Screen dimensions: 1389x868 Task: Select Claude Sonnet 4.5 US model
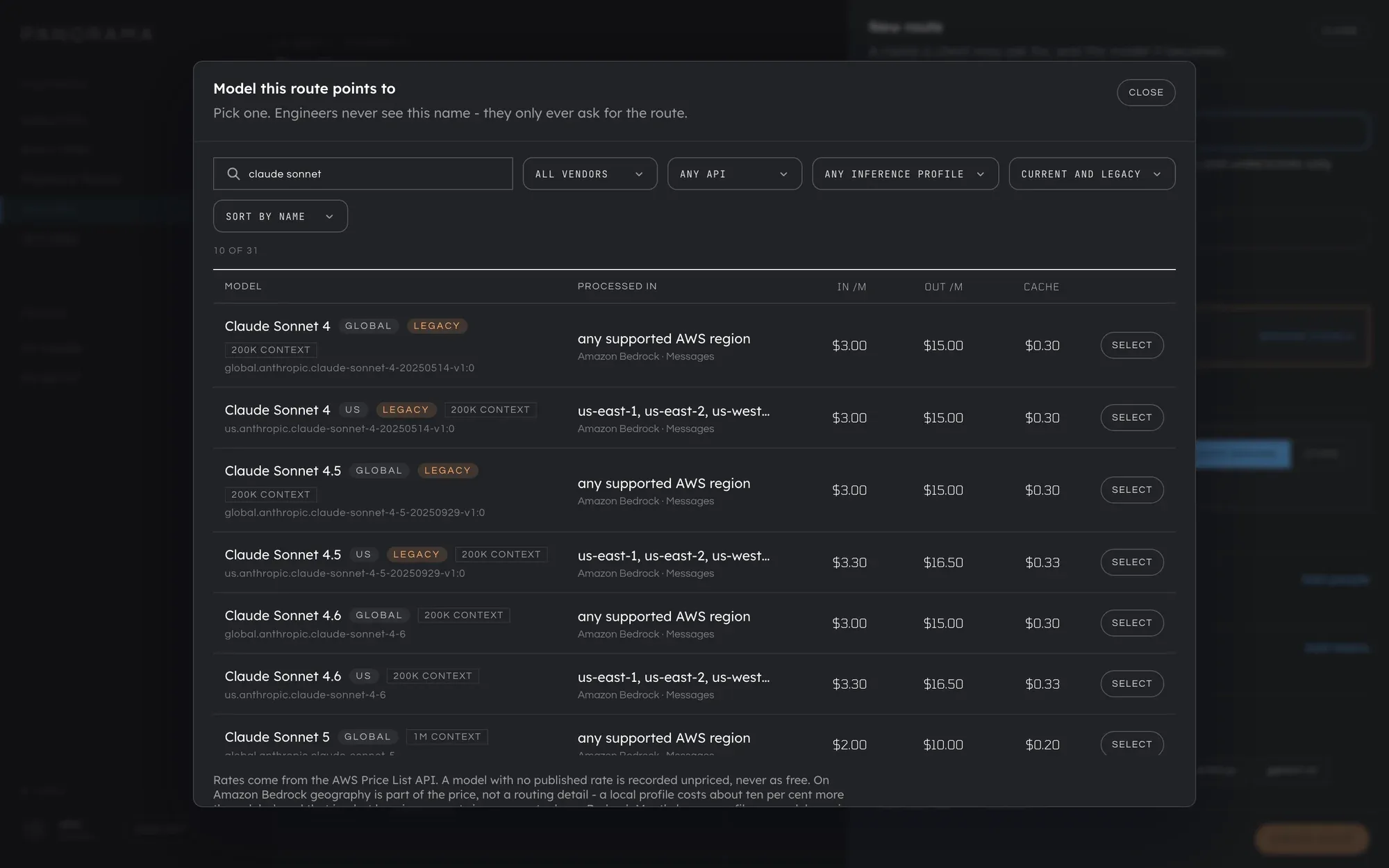coord(1132,562)
